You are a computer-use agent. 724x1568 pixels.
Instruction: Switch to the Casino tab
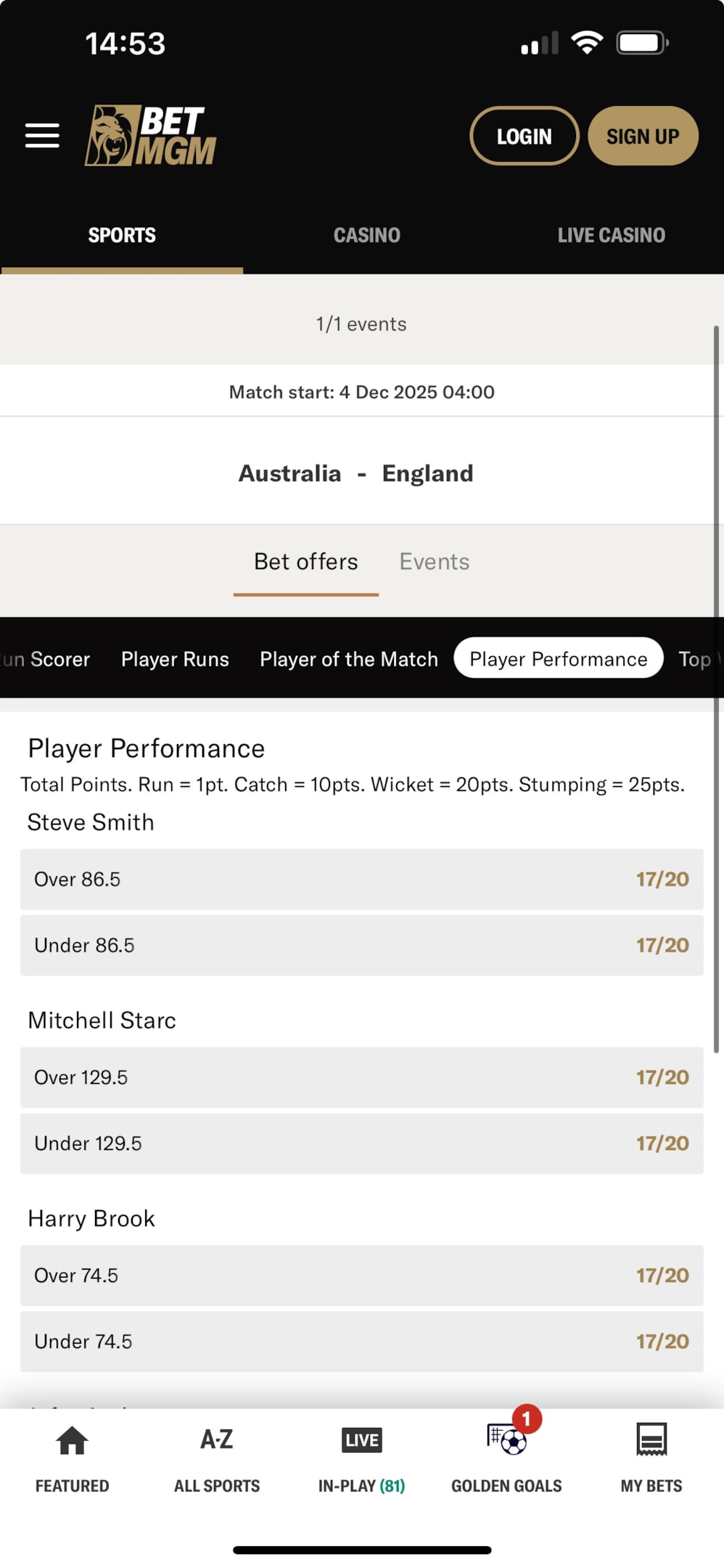[x=366, y=235]
